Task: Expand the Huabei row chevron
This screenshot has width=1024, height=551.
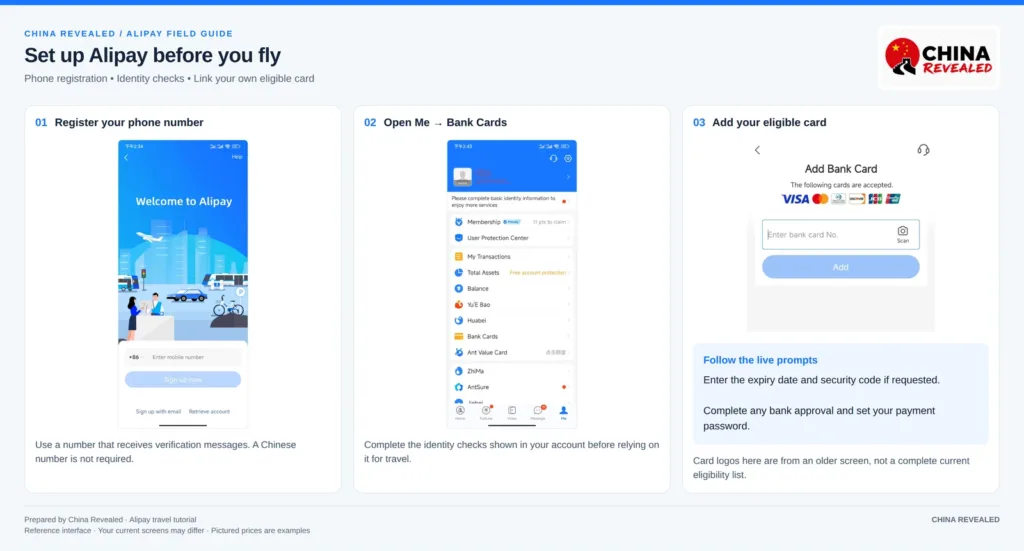Action: [x=569, y=321]
